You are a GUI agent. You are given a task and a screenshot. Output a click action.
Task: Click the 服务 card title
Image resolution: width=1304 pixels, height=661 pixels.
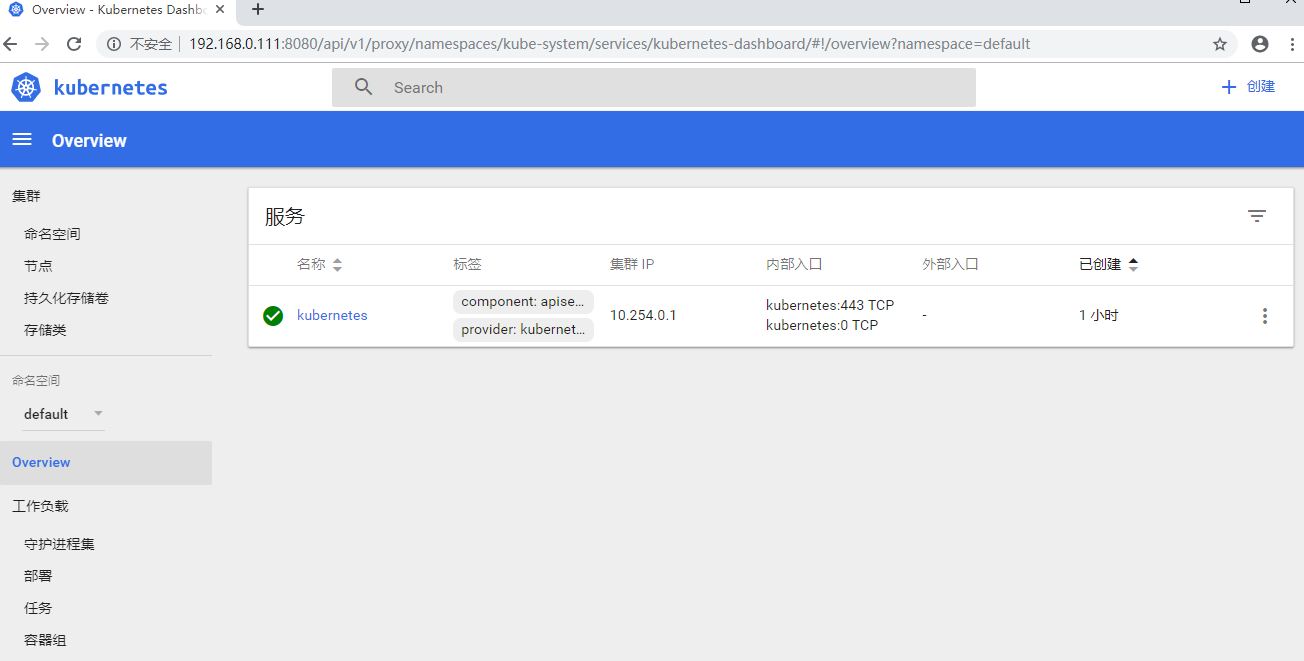[x=285, y=217]
